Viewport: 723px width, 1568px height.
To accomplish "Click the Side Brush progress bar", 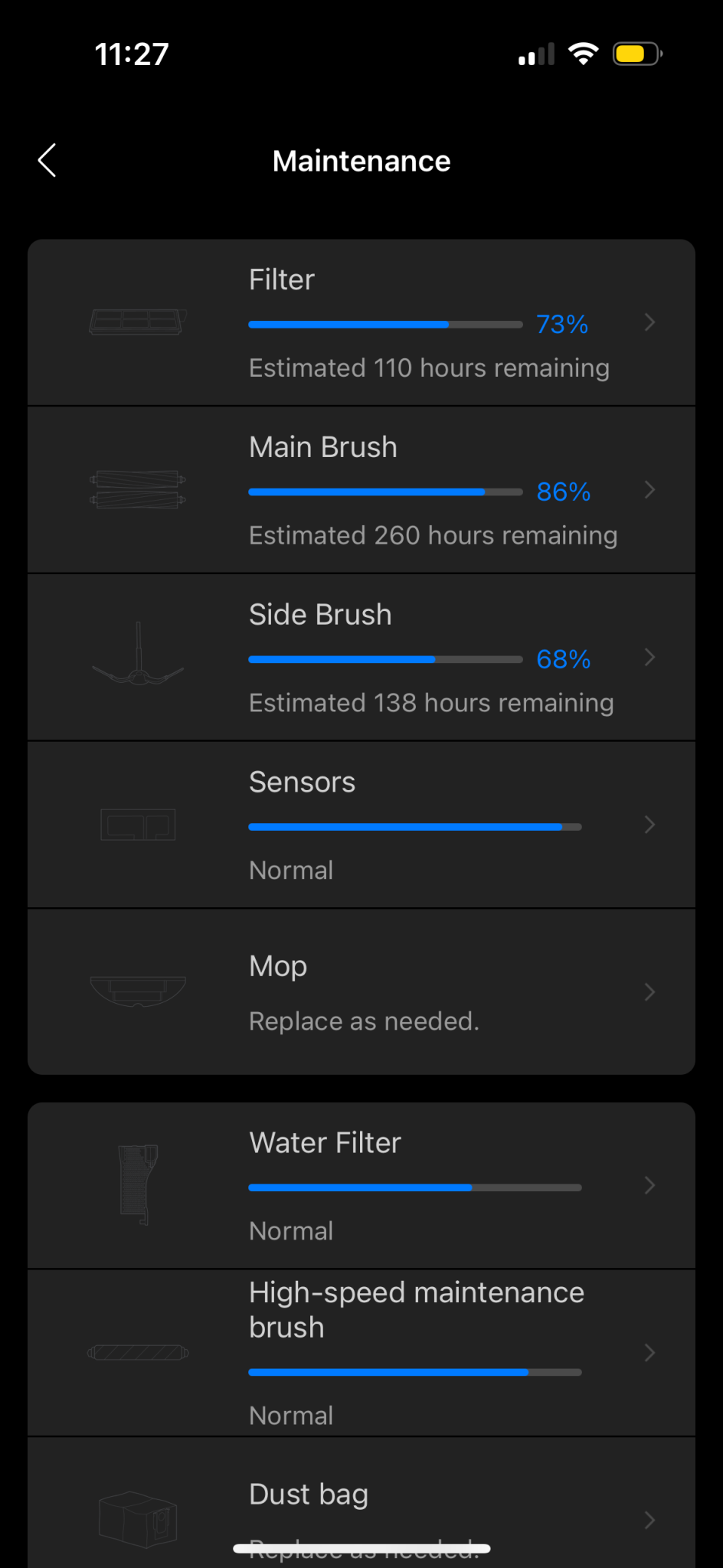I will (385, 659).
